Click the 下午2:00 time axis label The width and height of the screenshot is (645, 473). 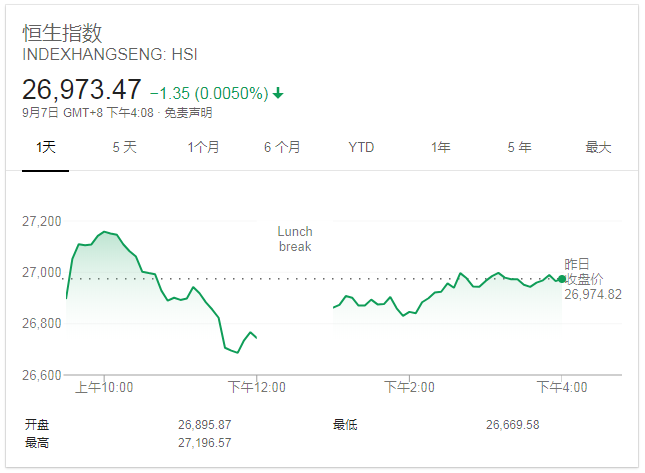(409, 387)
